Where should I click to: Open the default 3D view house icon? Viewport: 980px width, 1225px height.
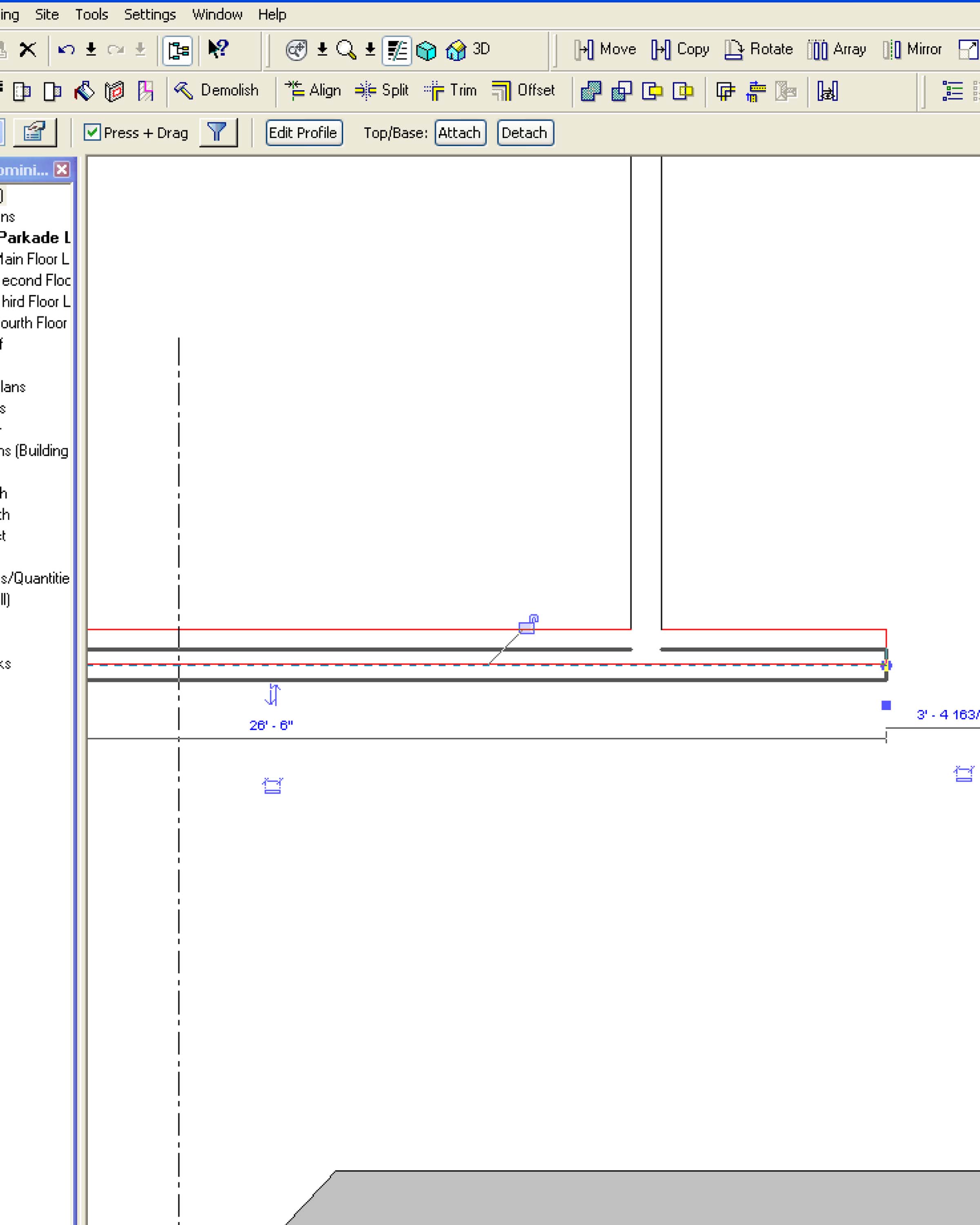[456, 50]
